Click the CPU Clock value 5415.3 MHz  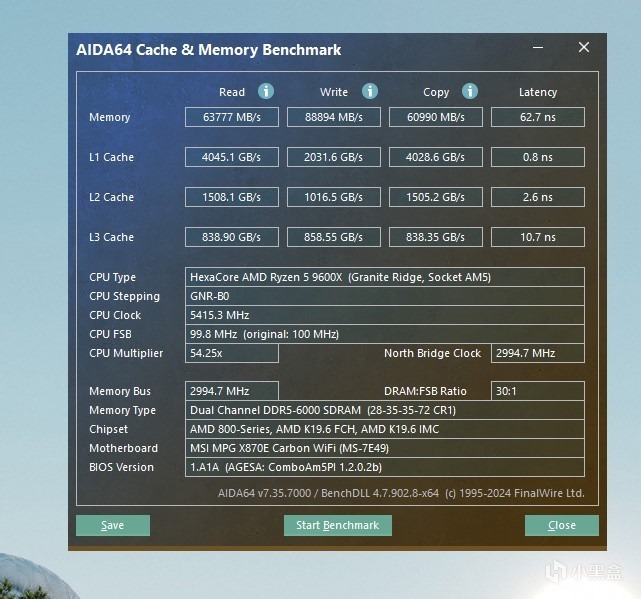[x=385, y=315]
